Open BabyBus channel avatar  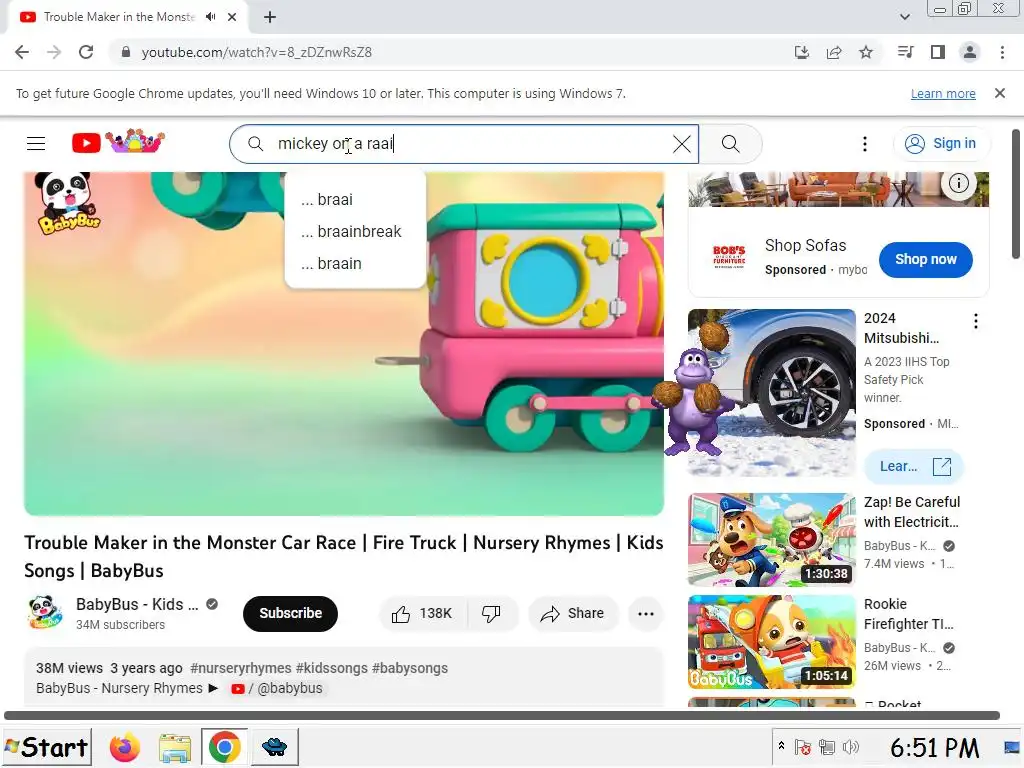pos(44,613)
